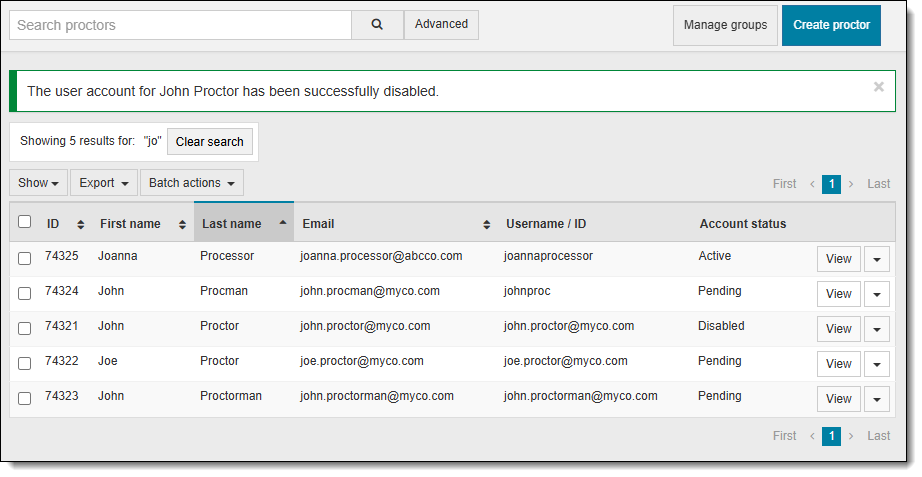Viewport: 922px width, 477px height.
Task: Go to next page arrow at top
Action: tap(851, 184)
